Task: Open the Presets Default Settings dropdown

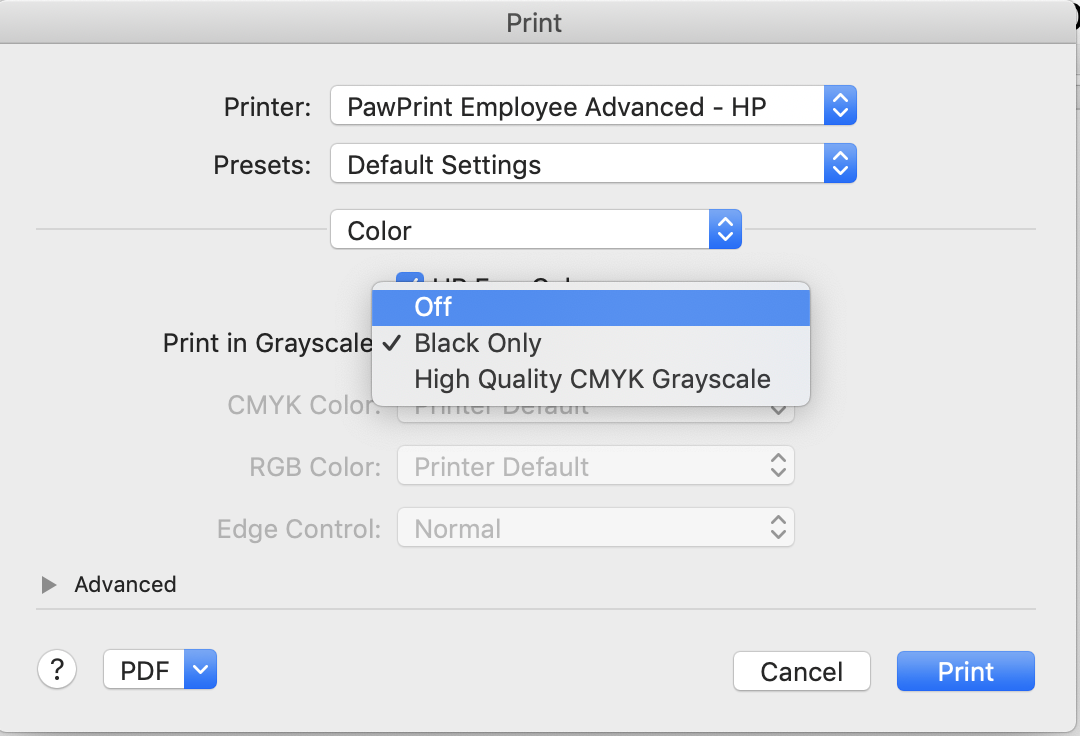Action: 593,163
